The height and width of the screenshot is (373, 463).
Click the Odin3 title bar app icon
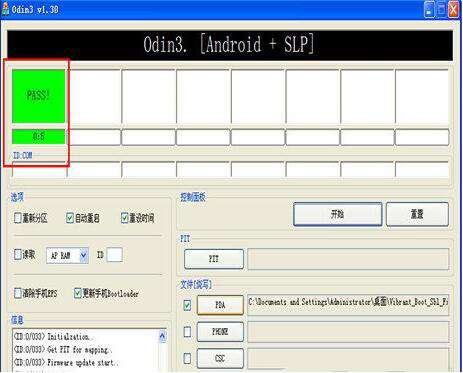pos(5,9)
